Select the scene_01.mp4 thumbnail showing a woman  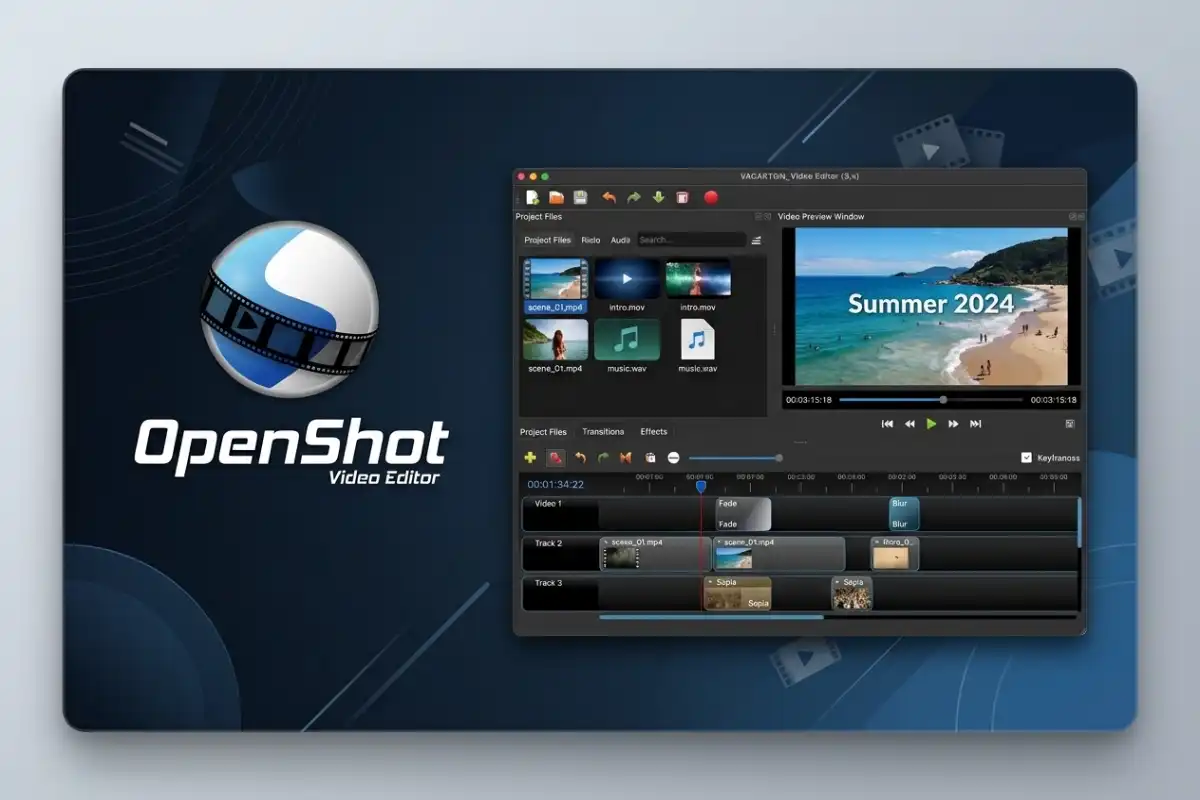point(555,339)
